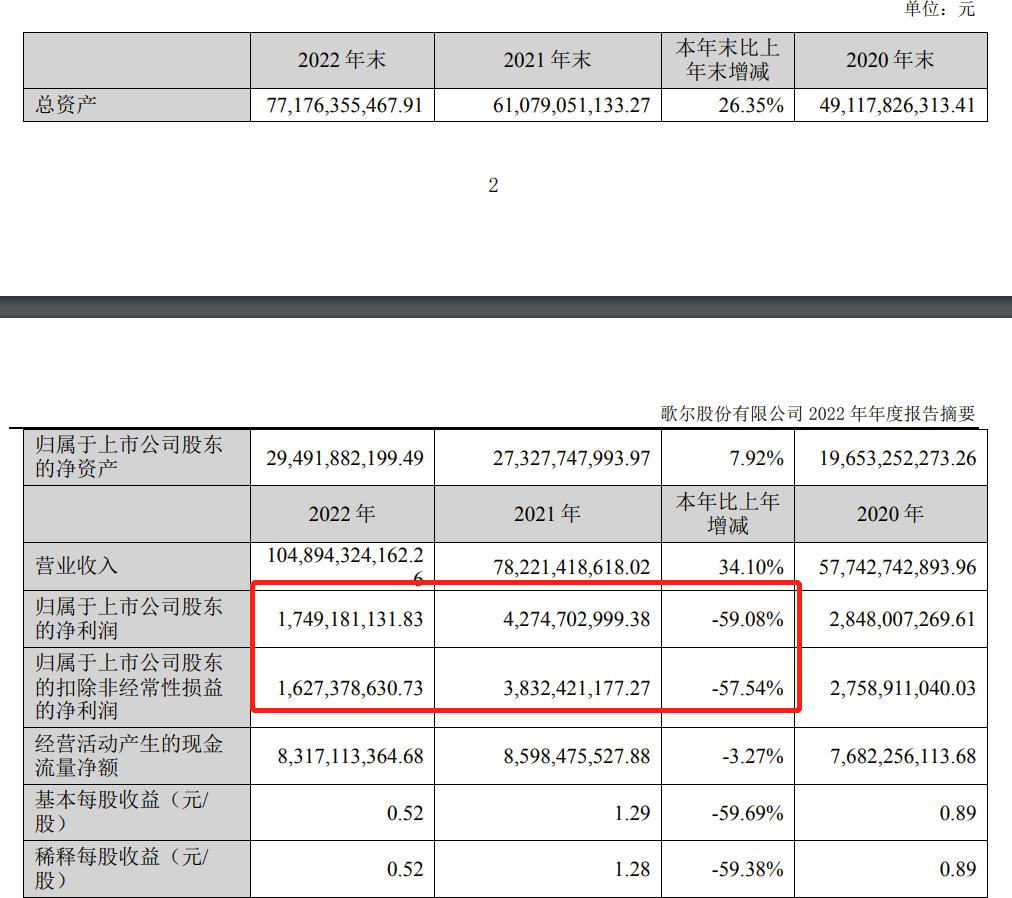Click the 34.10% revenue growth cell

[x=752, y=567]
